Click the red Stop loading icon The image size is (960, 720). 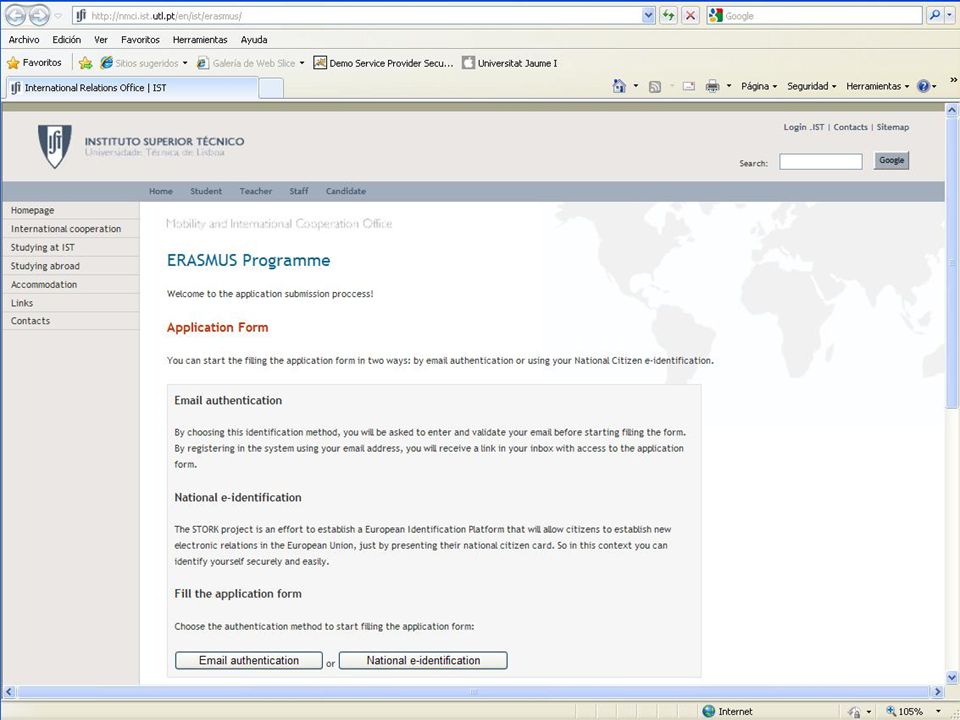pyautogui.click(x=690, y=16)
